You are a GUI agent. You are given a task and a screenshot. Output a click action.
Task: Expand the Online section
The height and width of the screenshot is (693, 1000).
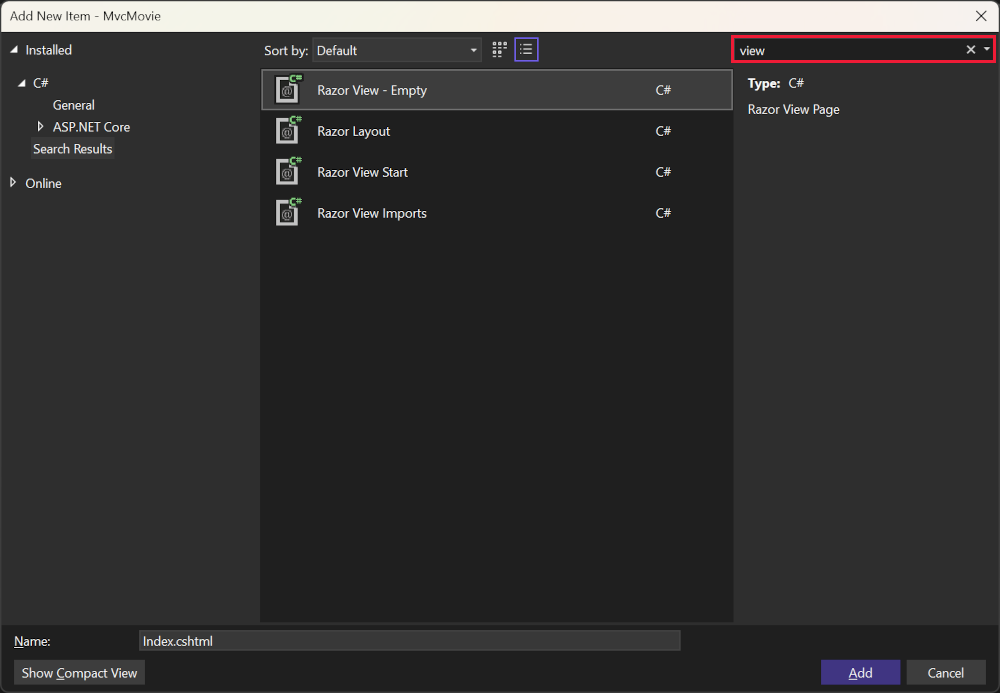click(x=13, y=183)
